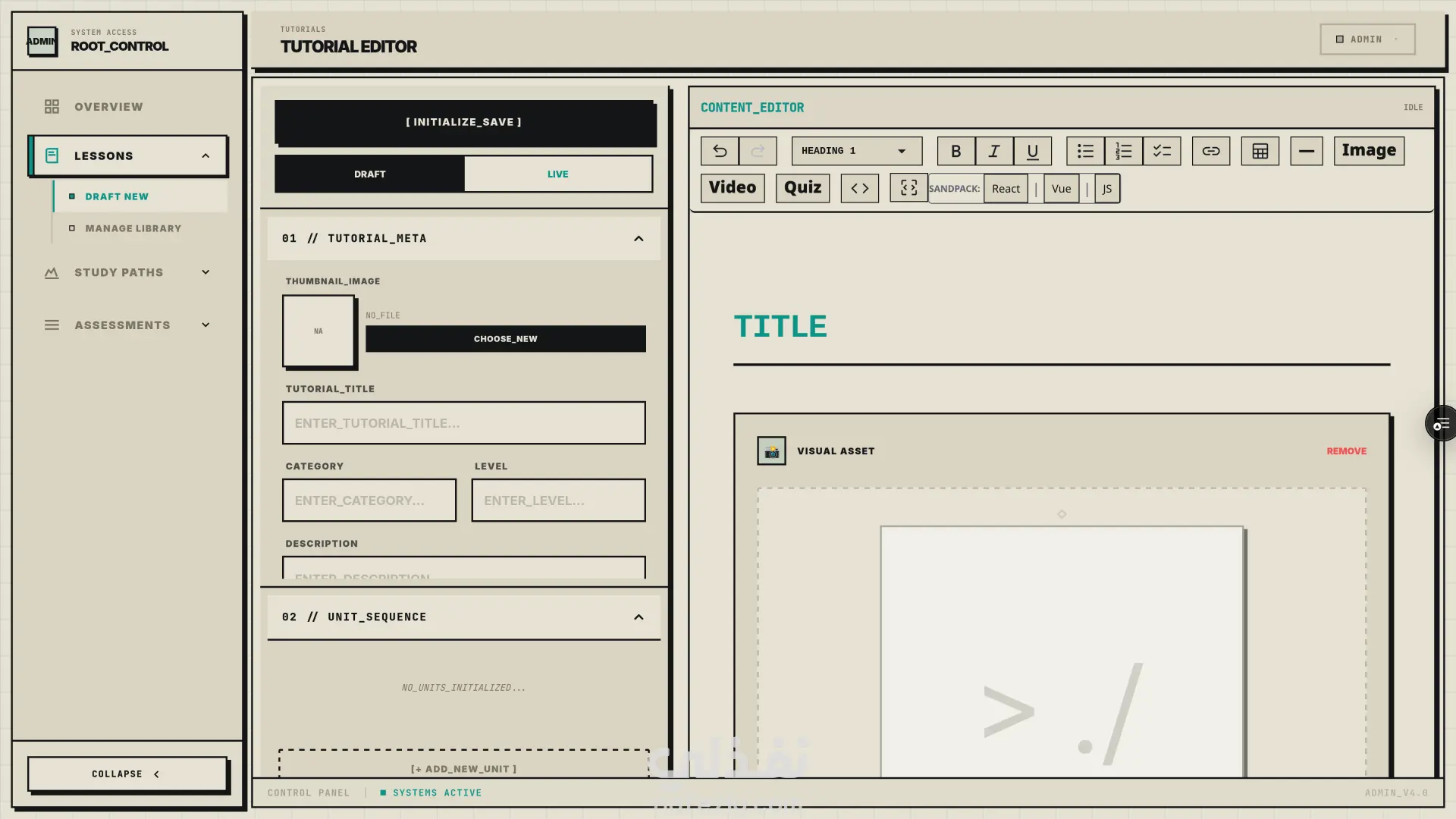The image size is (1456, 819).
Task: Select the React sandpack option
Action: coord(1006,188)
